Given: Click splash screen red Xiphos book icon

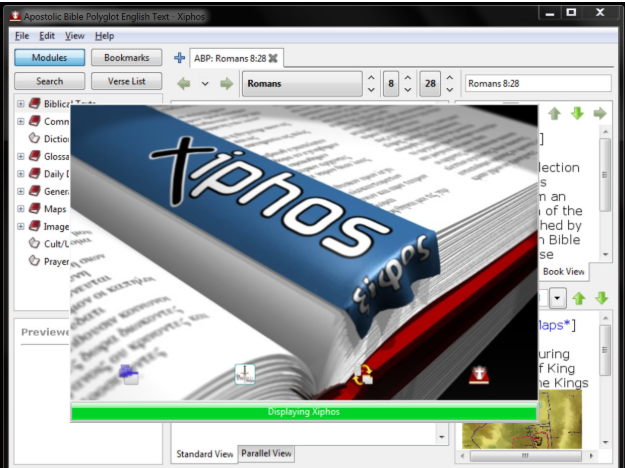Looking at the screenshot, I should [x=479, y=375].
